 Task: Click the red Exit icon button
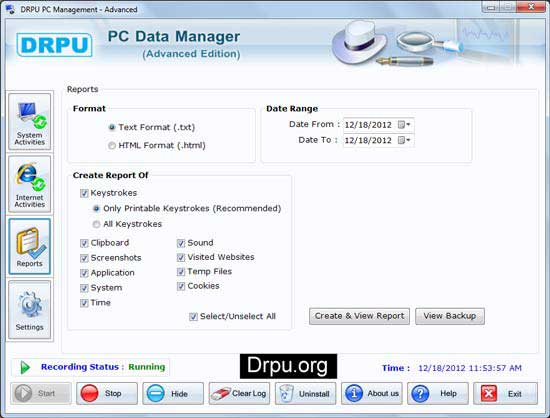pyautogui.click(x=489, y=393)
